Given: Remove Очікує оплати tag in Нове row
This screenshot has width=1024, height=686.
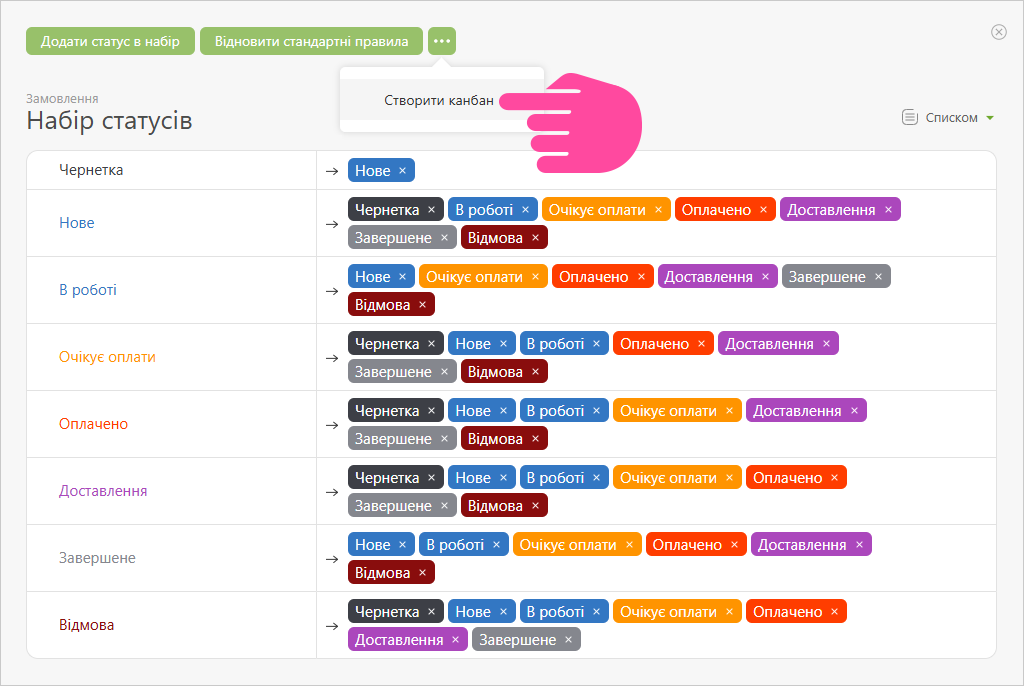Looking at the screenshot, I should (x=658, y=210).
